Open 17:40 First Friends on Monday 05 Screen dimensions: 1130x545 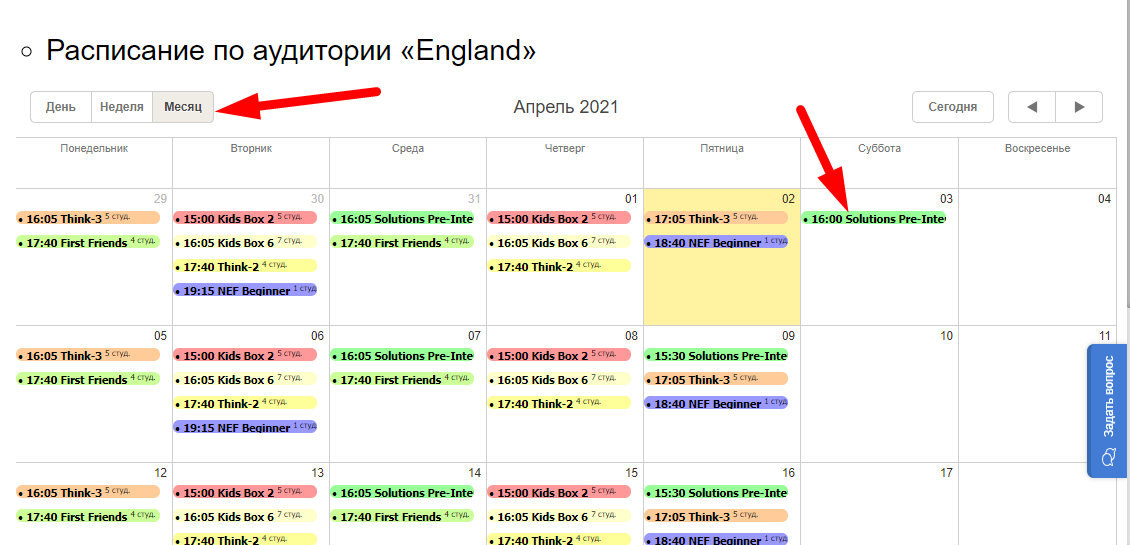[88, 379]
